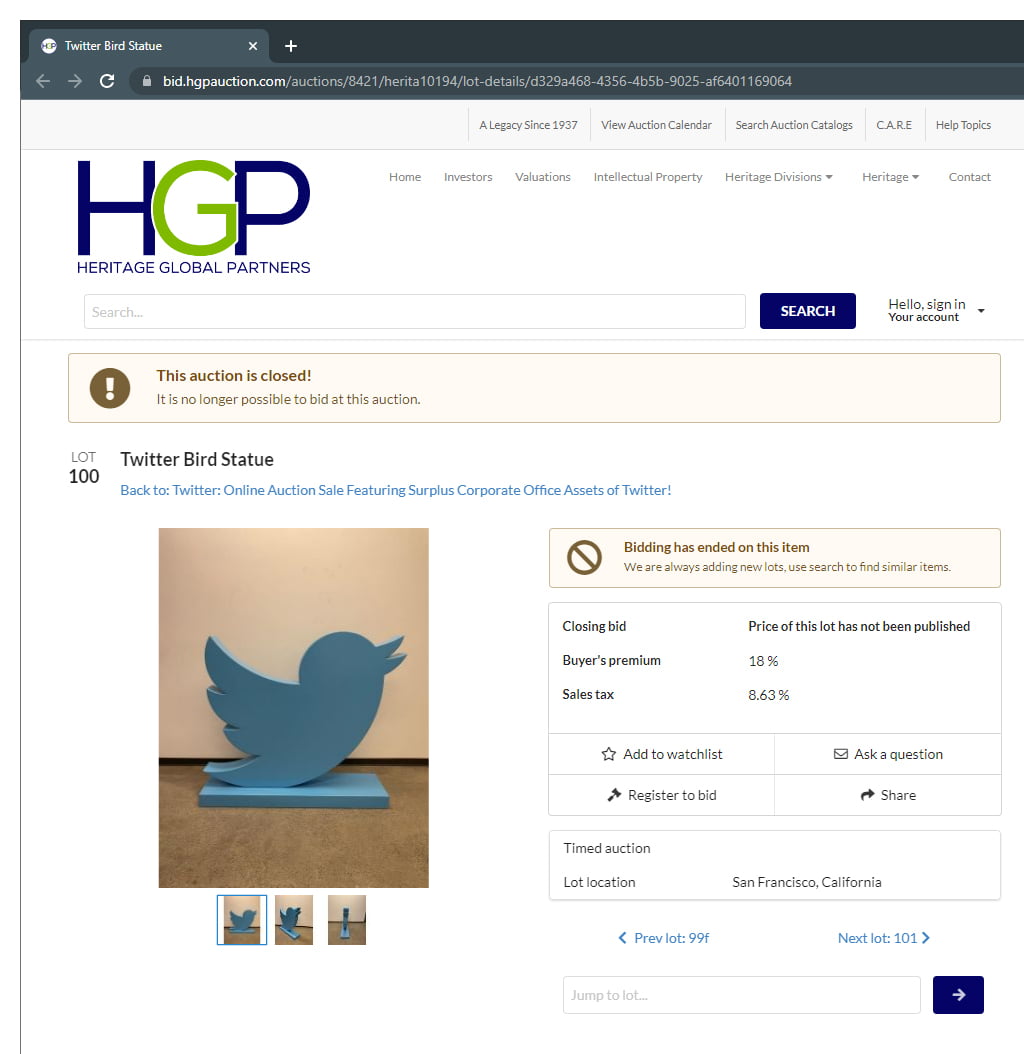Image resolution: width=1024 pixels, height=1054 pixels.
Task: Click the Ask a question text
Action: (898, 754)
